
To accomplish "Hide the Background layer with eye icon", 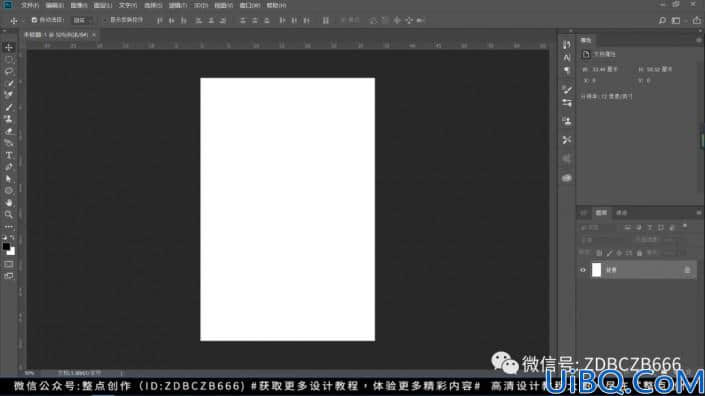I will coord(583,270).
